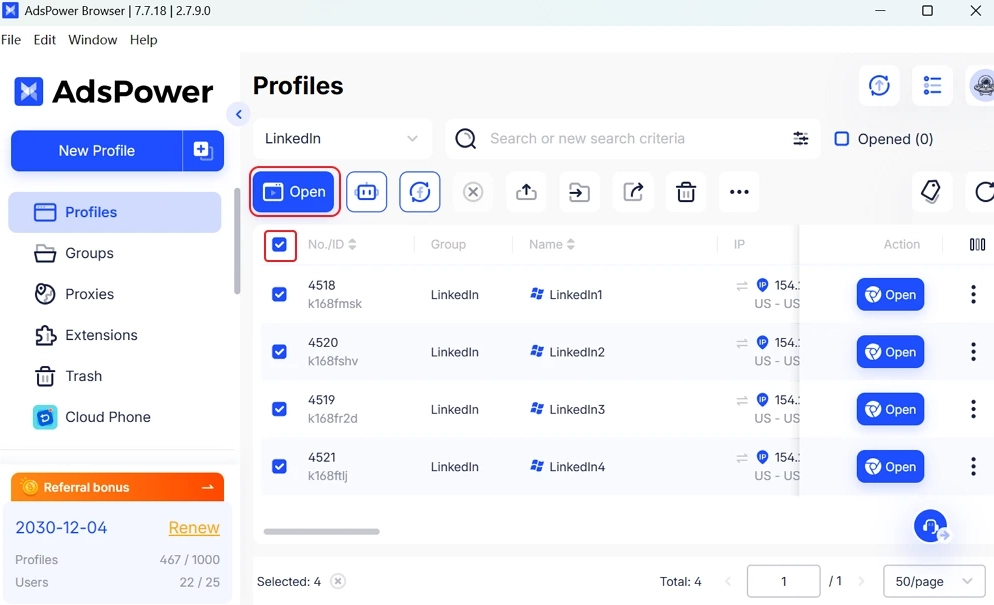
Task: Open the Proxies sidebar section
Action: [89, 294]
